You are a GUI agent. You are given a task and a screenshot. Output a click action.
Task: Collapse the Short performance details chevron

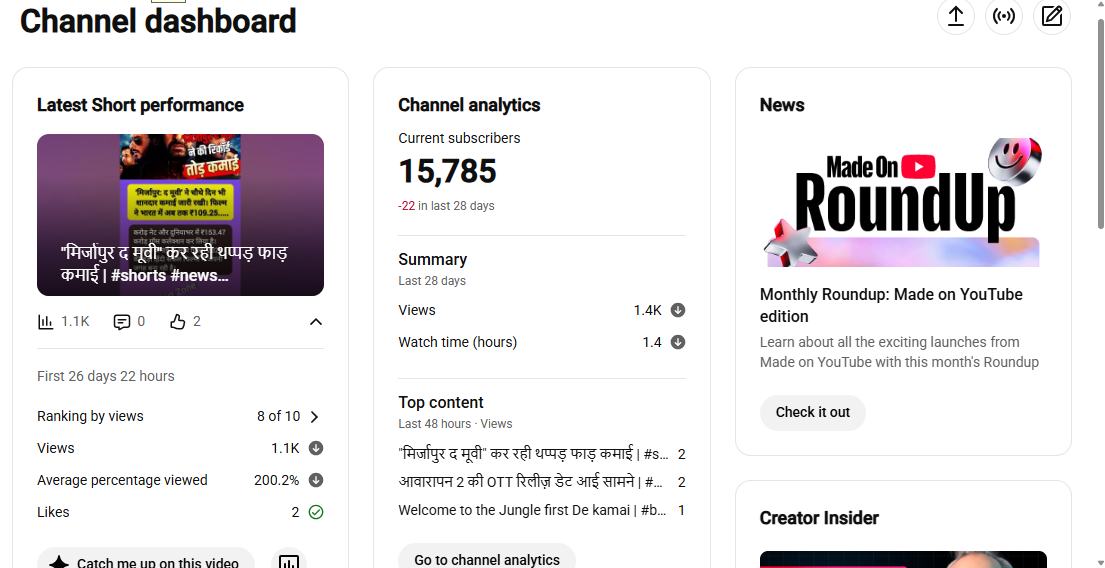[x=316, y=322]
